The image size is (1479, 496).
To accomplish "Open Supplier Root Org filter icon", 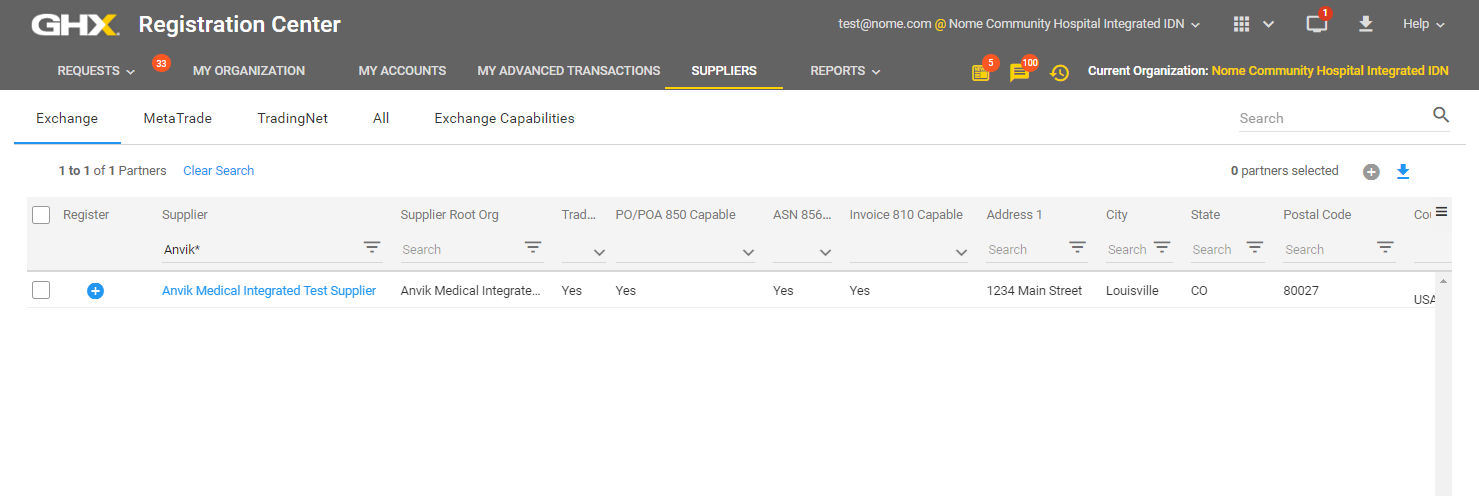I will click(533, 247).
